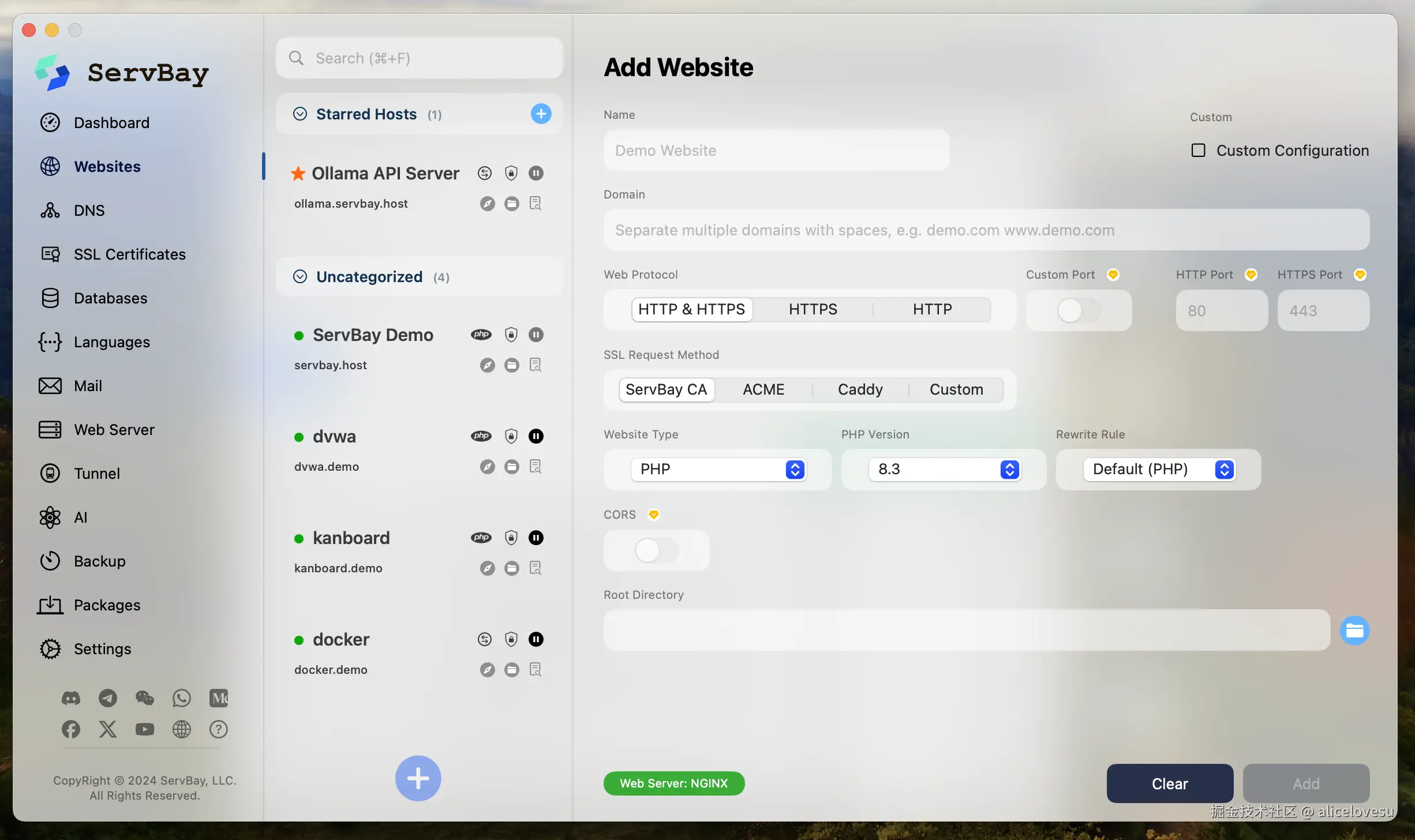Toggle the Custom Port switch

(x=1078, y=310)
